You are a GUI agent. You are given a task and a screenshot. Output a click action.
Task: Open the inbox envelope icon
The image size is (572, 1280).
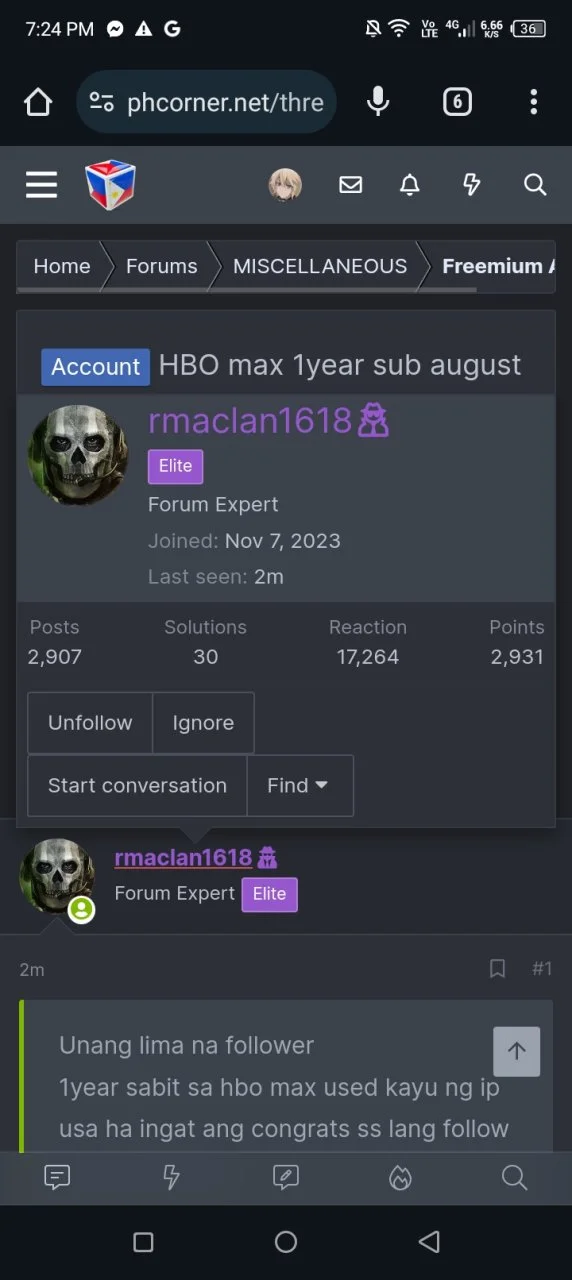tap(350, 185)
